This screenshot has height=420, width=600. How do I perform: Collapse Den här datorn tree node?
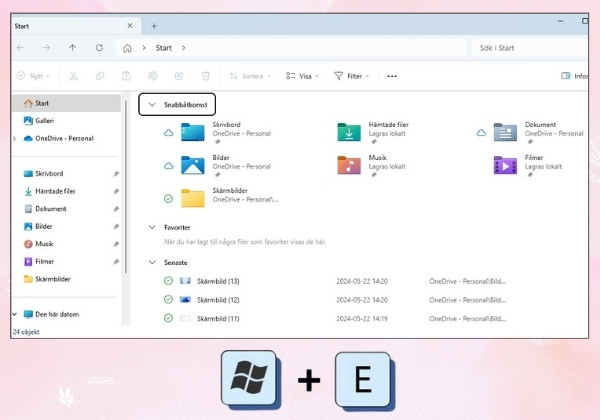(x=15, y=314)
